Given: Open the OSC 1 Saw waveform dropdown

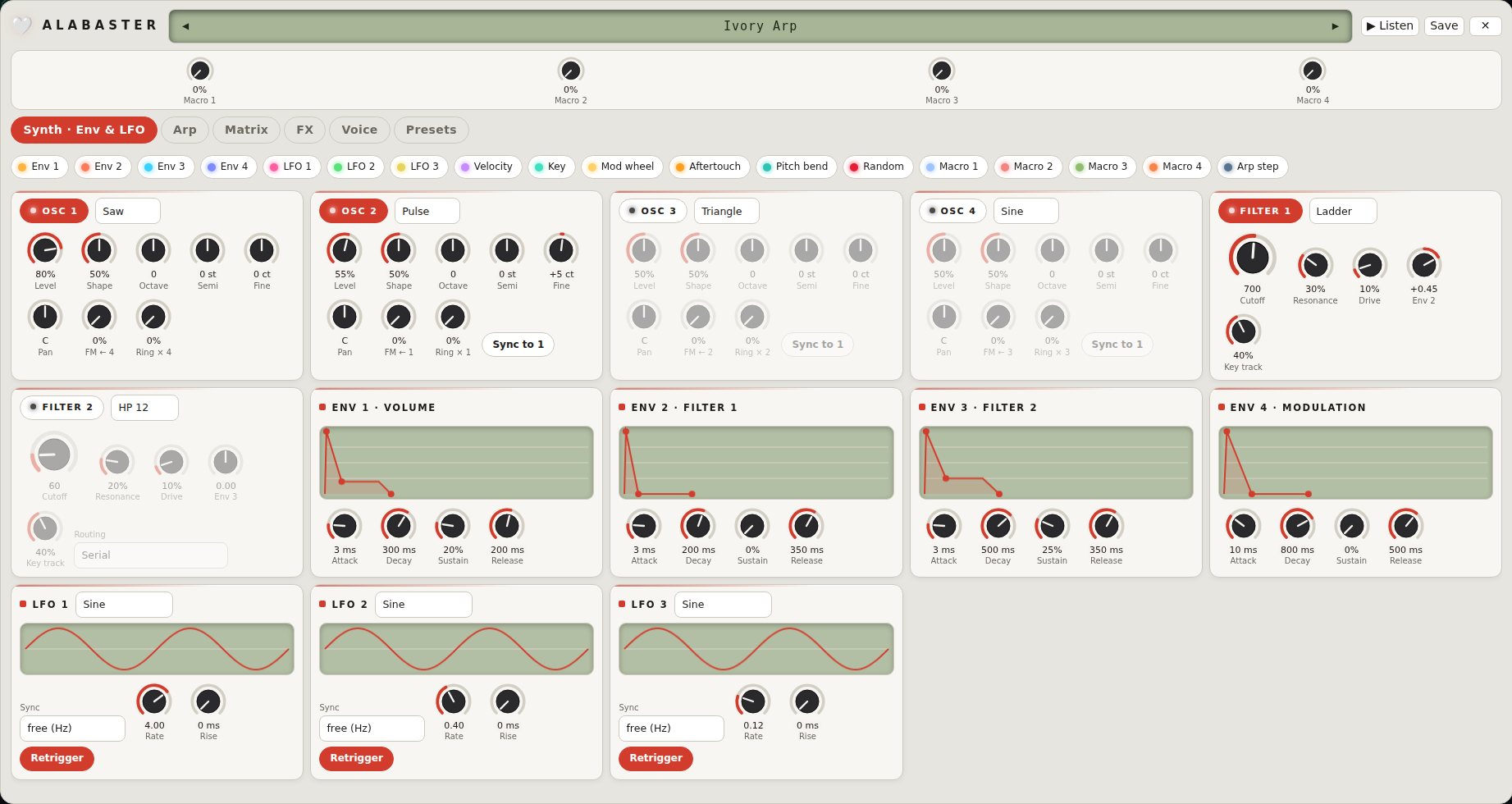Looking at the screenshot, I should [x=128, y=211].
